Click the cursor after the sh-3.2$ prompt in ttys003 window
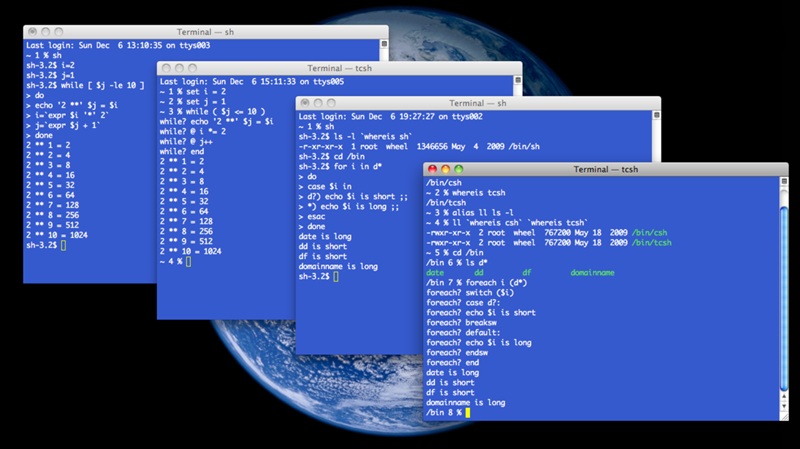Image resolution: width=800 pixels, height=449 pixels. click(x=63, y=245)
